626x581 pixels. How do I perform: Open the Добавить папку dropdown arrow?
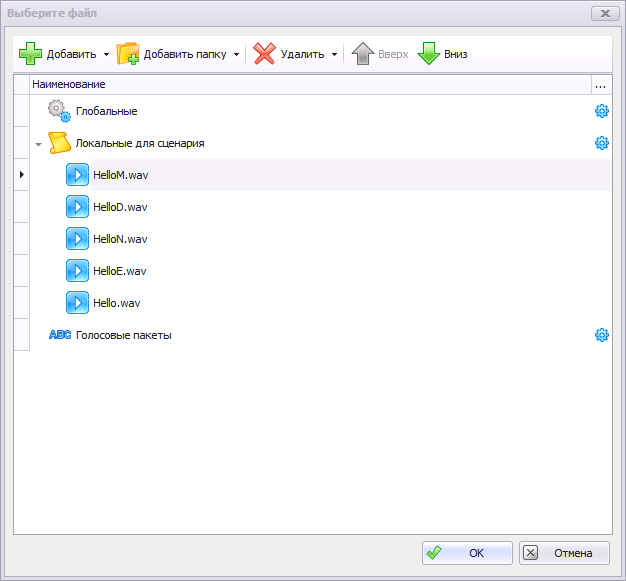(236, 54)
